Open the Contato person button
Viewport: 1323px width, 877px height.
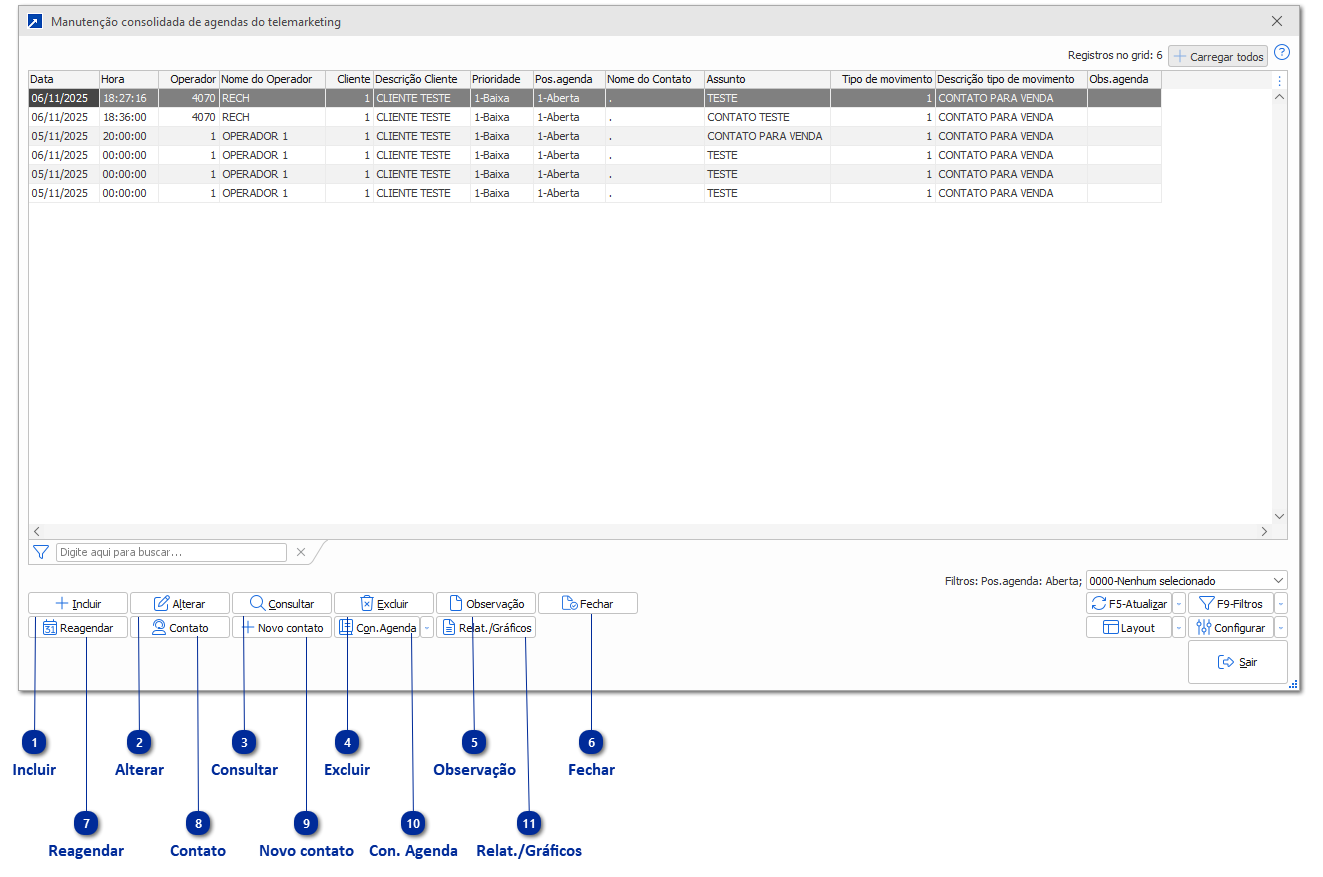[180, 628]
